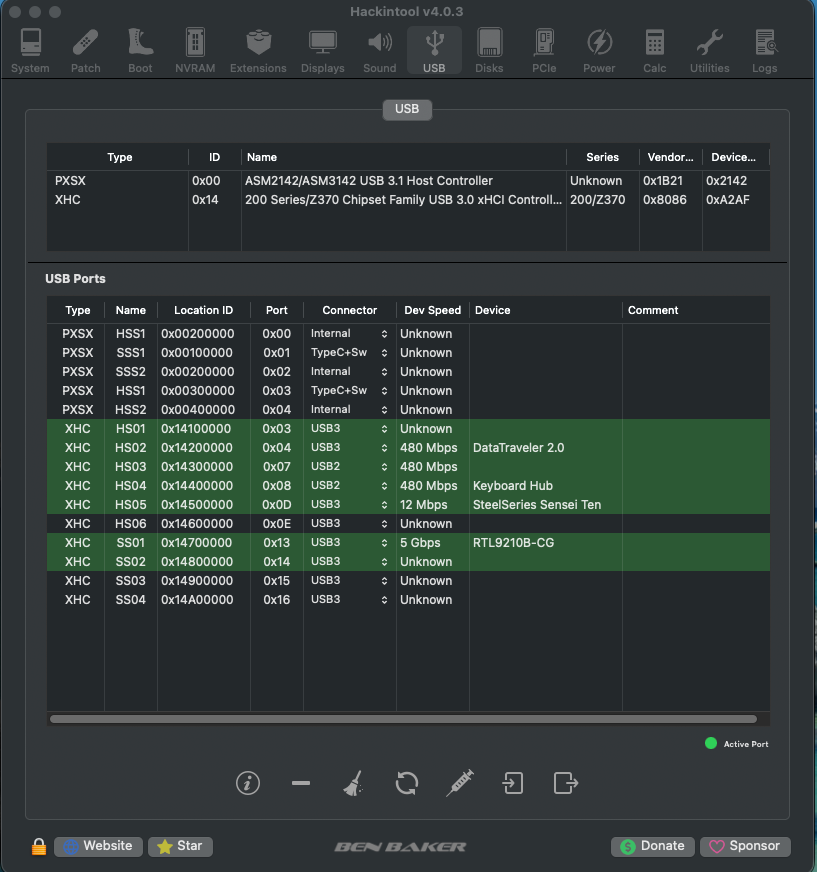
Task: Click the syringe Inject icon
Action: coord(459,783)
